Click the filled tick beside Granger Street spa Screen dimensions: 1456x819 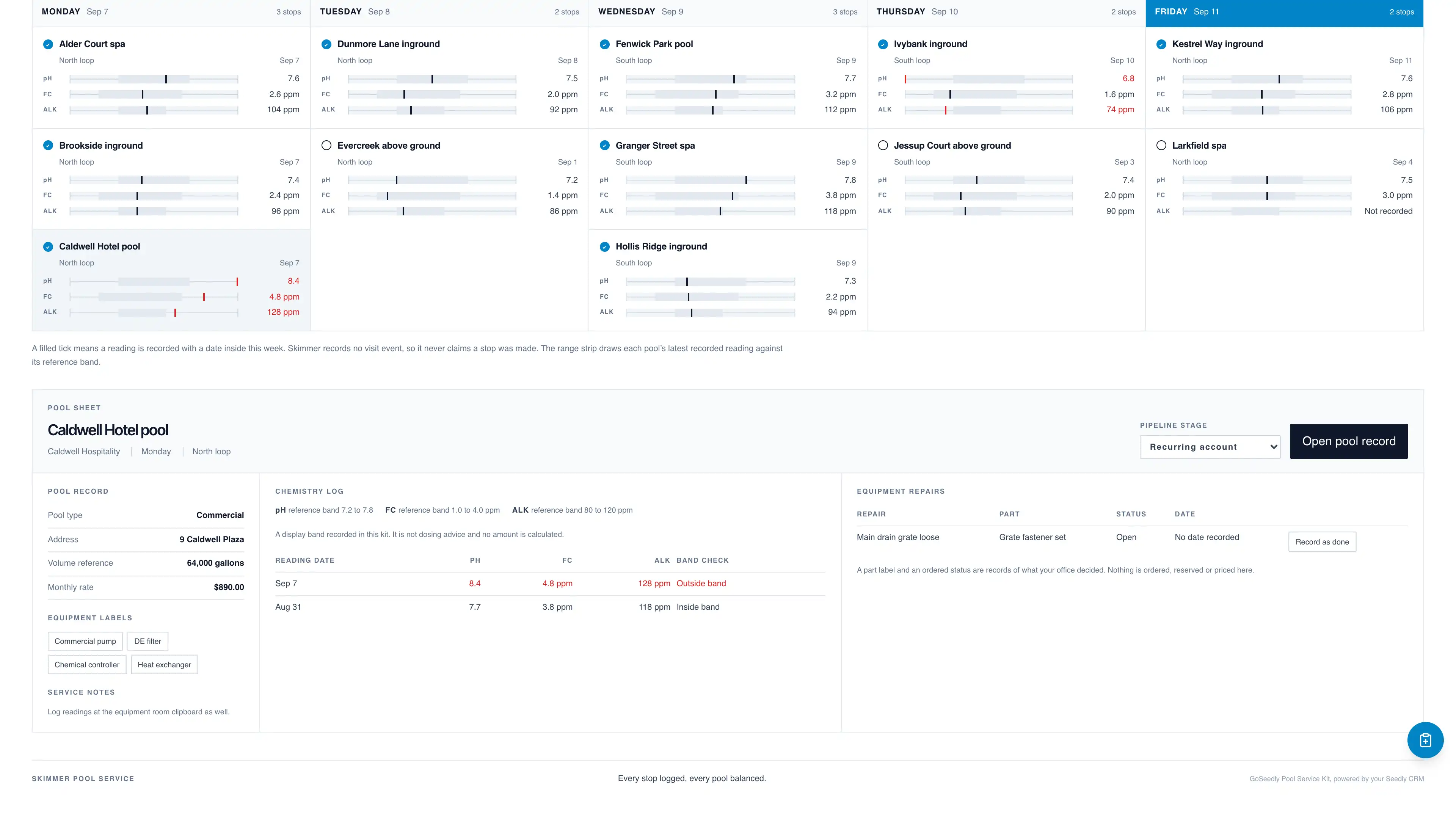point(605,145)
